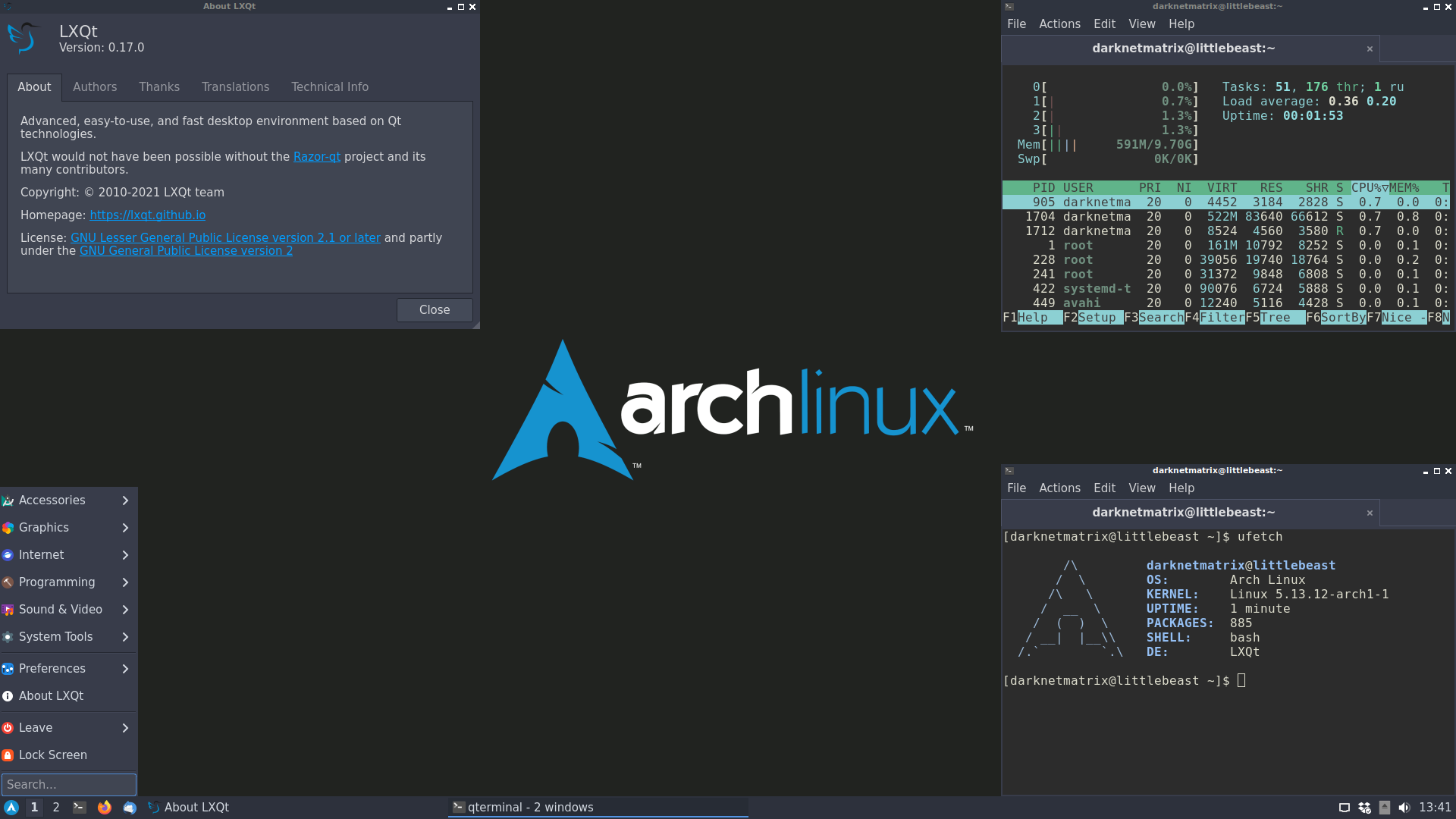Screen dimensions: 1456x819
Task: Expand the System Tools submenu arrow
Action: pyautogui.click(x=126, y=637)
